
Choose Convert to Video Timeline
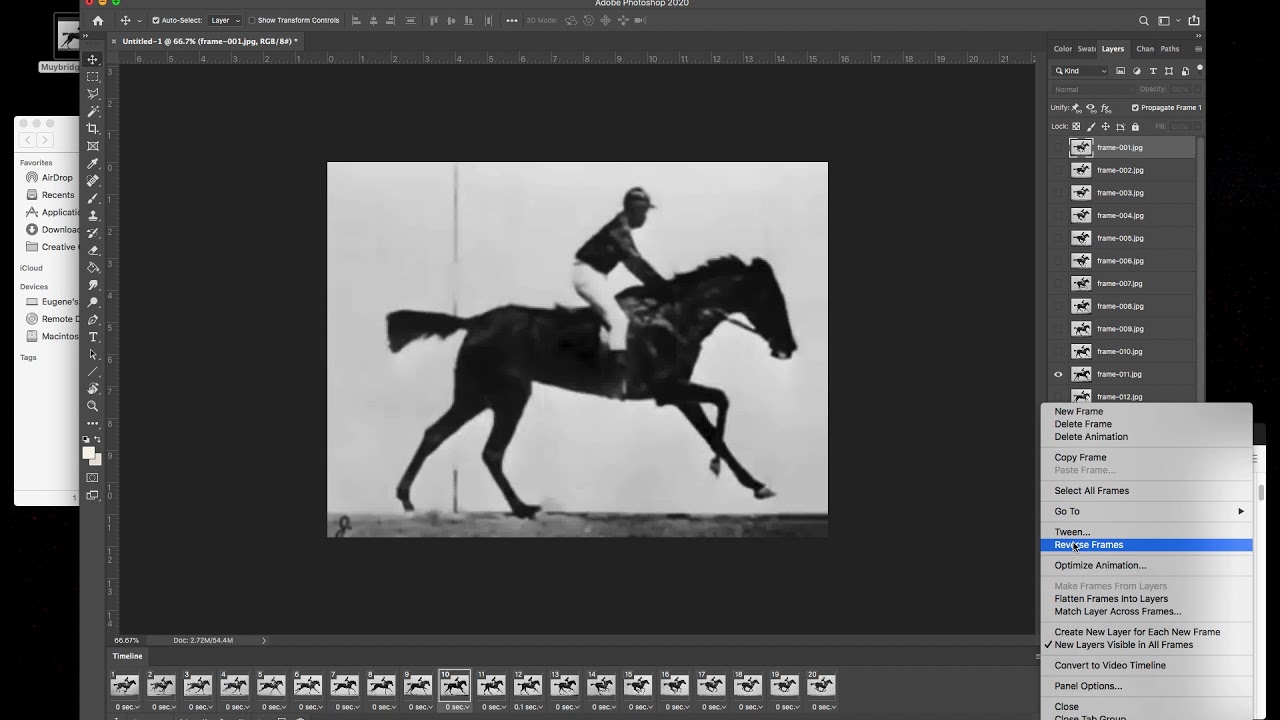(1146, 665)
